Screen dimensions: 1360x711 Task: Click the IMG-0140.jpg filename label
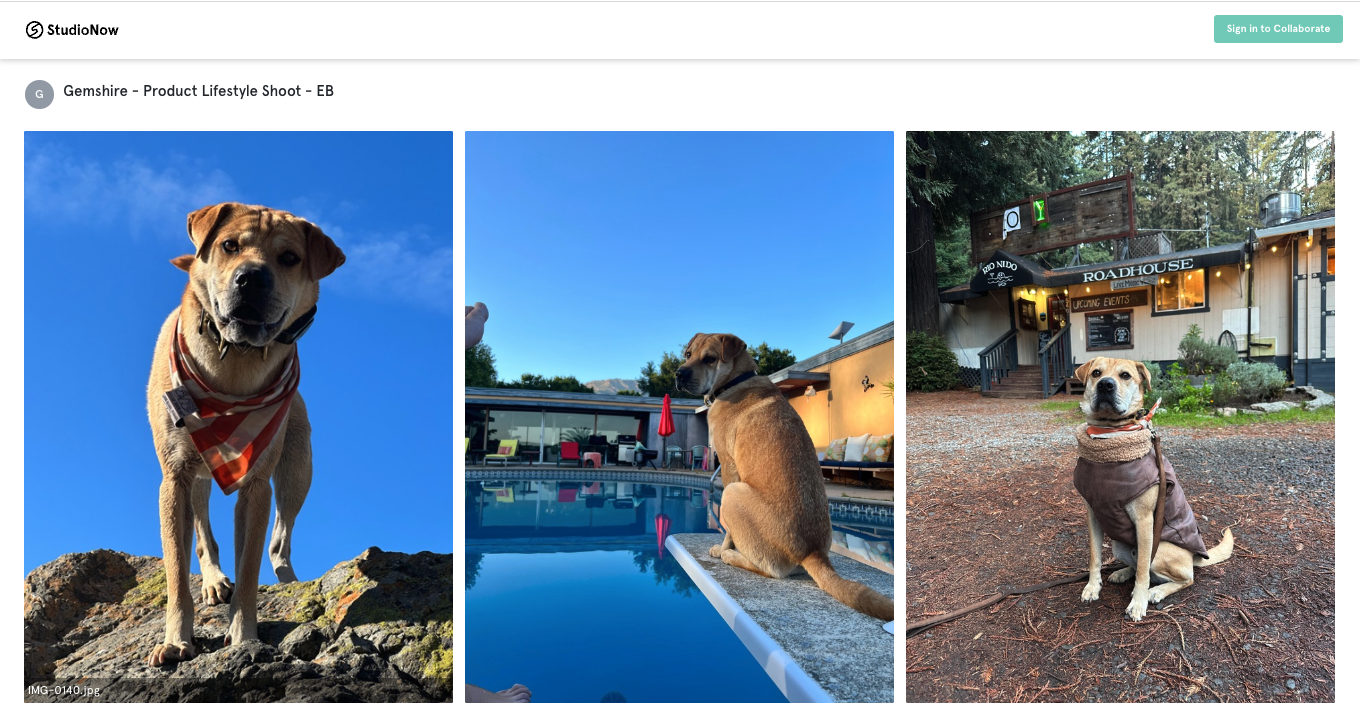tap(64, 690)
